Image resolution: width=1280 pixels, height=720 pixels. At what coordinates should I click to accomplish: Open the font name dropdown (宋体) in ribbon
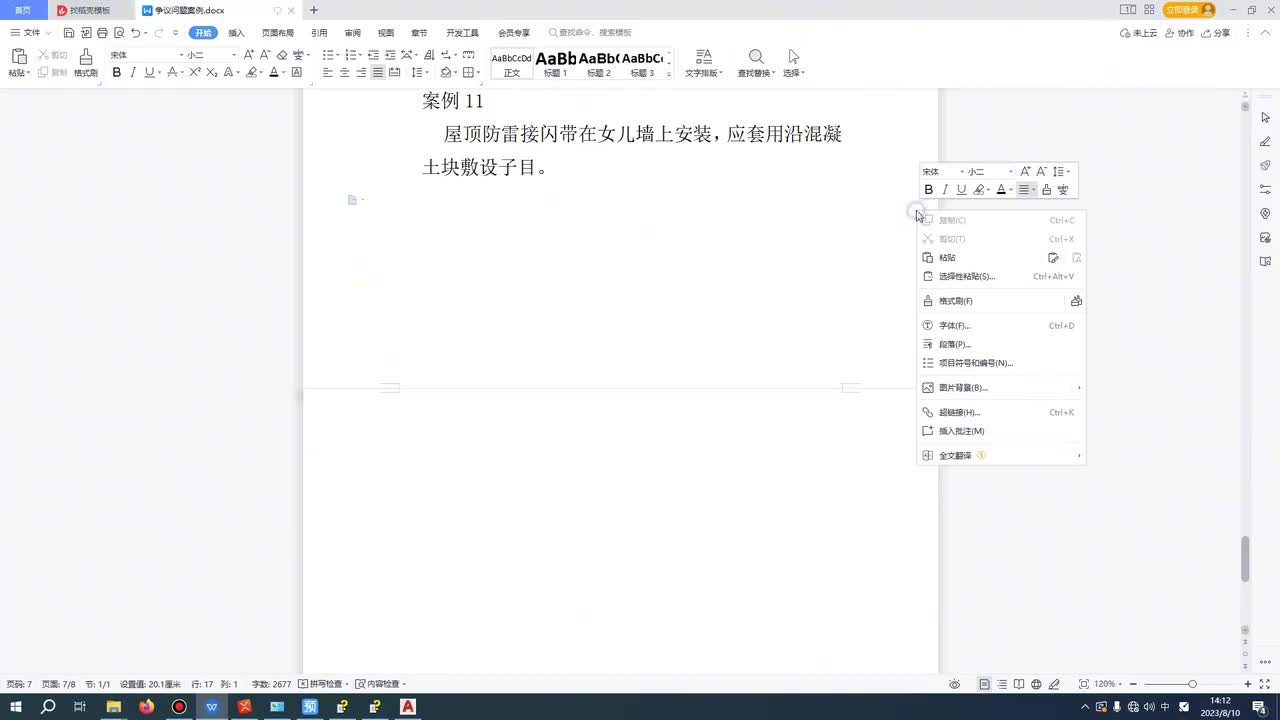point(181,55)
